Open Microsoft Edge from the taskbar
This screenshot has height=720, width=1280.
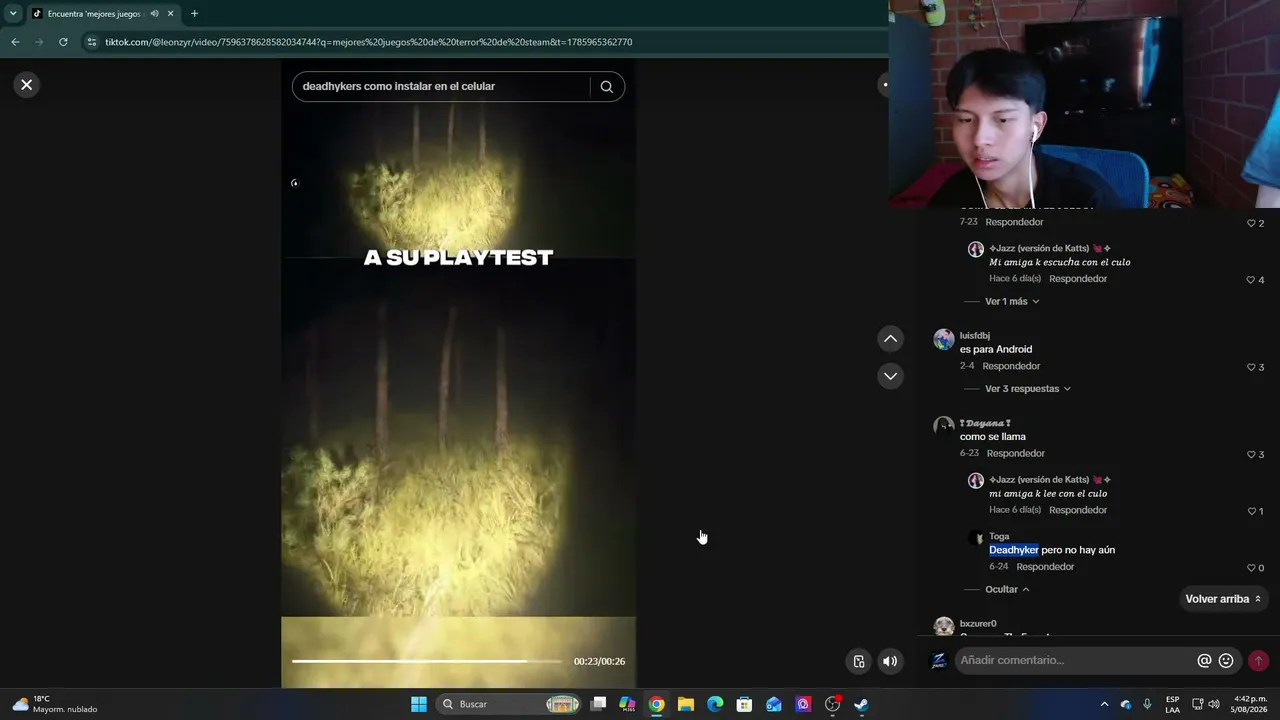715,704
